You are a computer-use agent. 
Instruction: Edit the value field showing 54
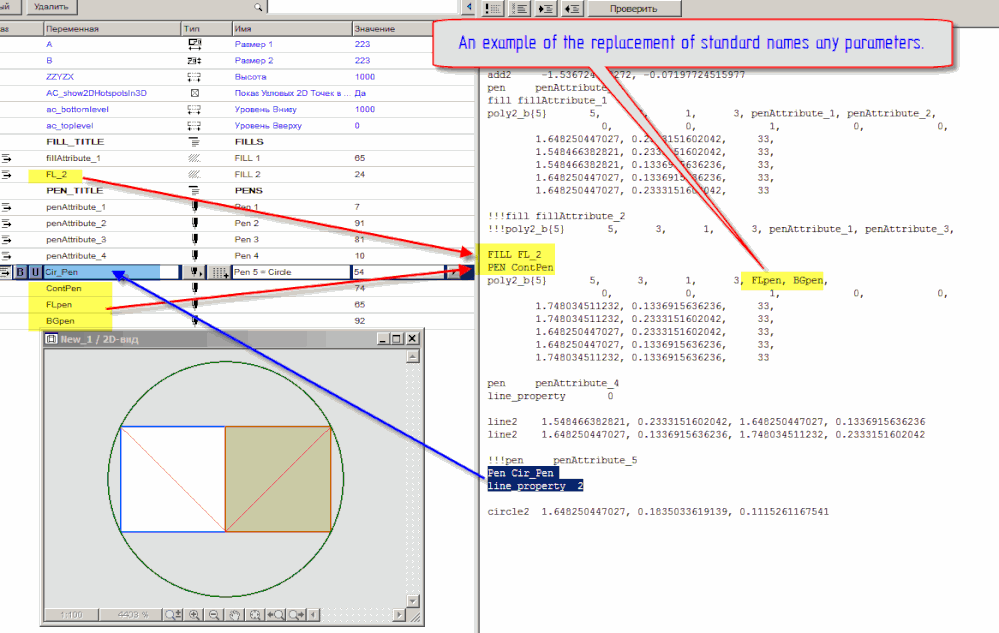click(x=398, y=272)
